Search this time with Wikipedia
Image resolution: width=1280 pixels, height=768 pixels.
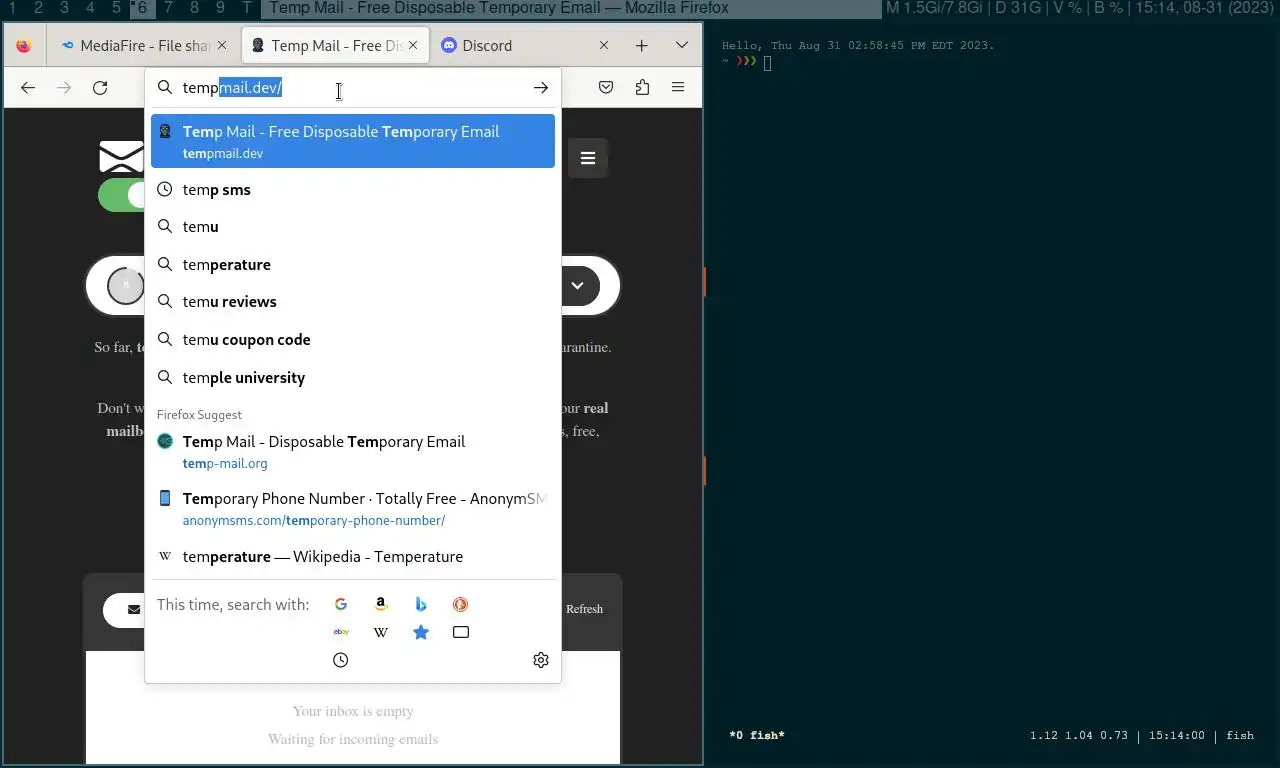click(x=381, y=632)
